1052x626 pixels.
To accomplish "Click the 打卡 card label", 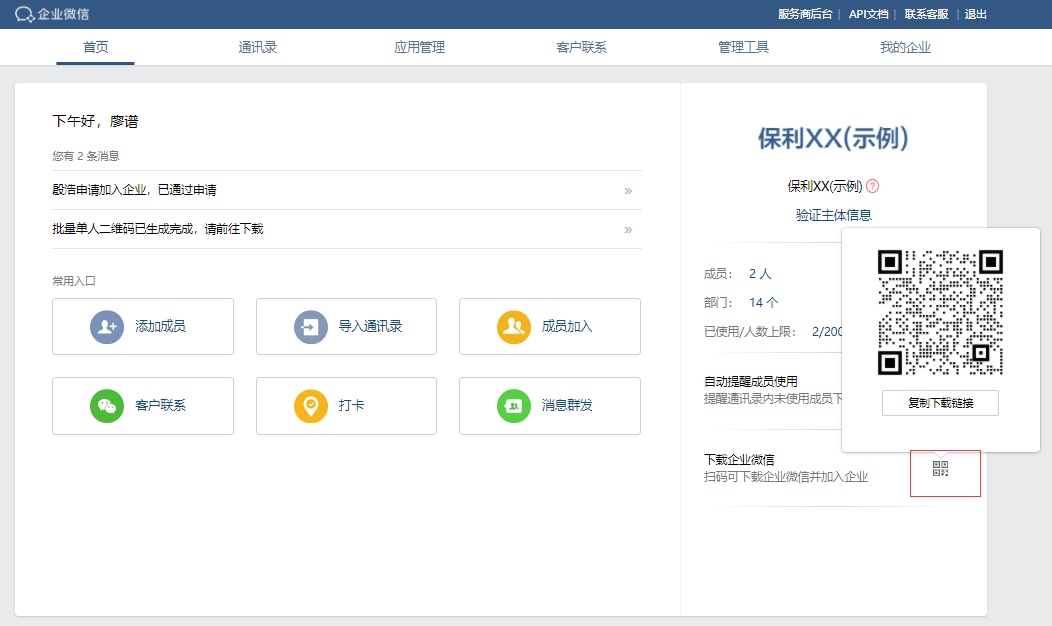I will pos(352,405).
